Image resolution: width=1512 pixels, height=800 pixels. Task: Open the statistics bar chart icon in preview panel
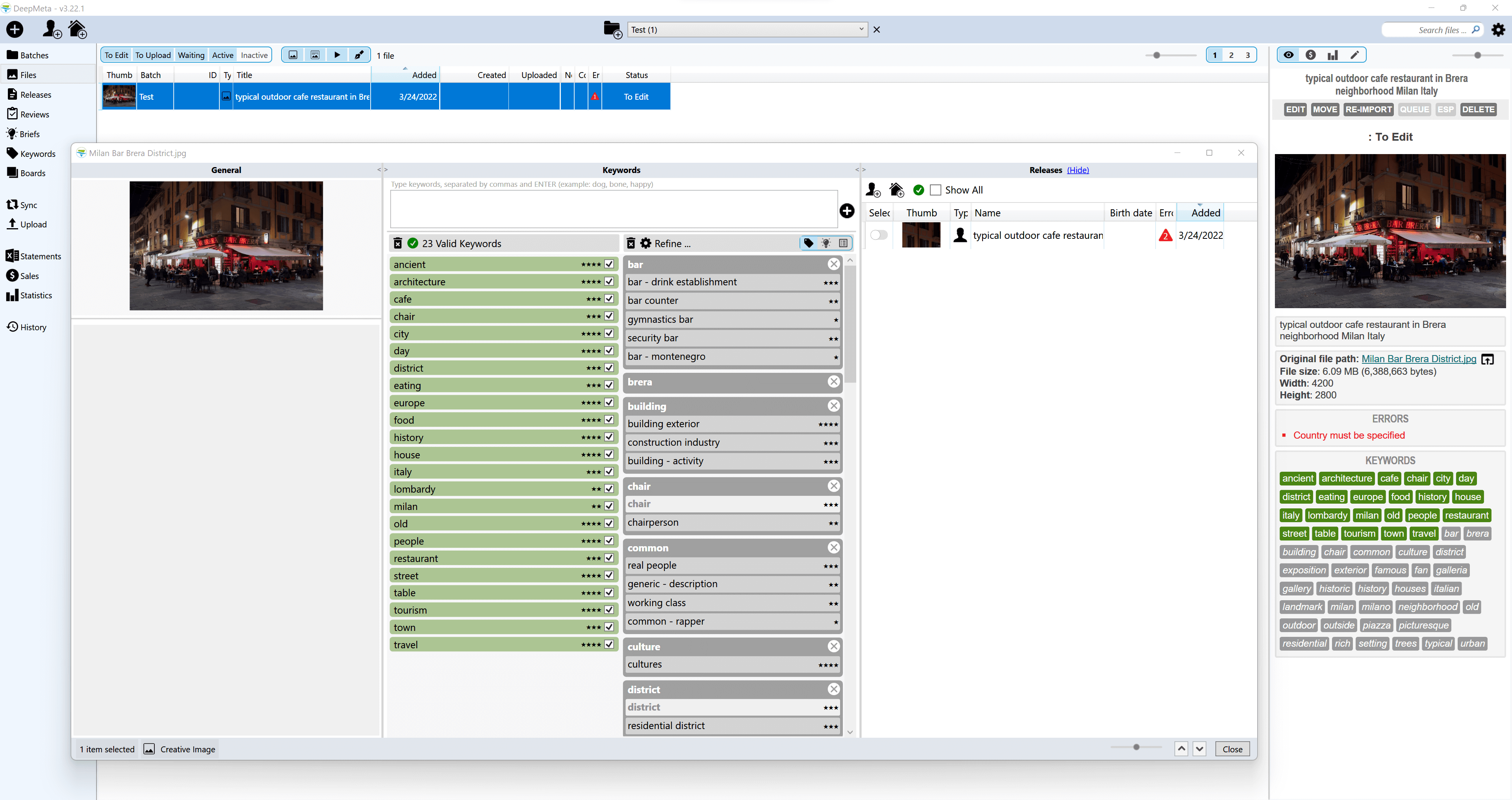1332,55
